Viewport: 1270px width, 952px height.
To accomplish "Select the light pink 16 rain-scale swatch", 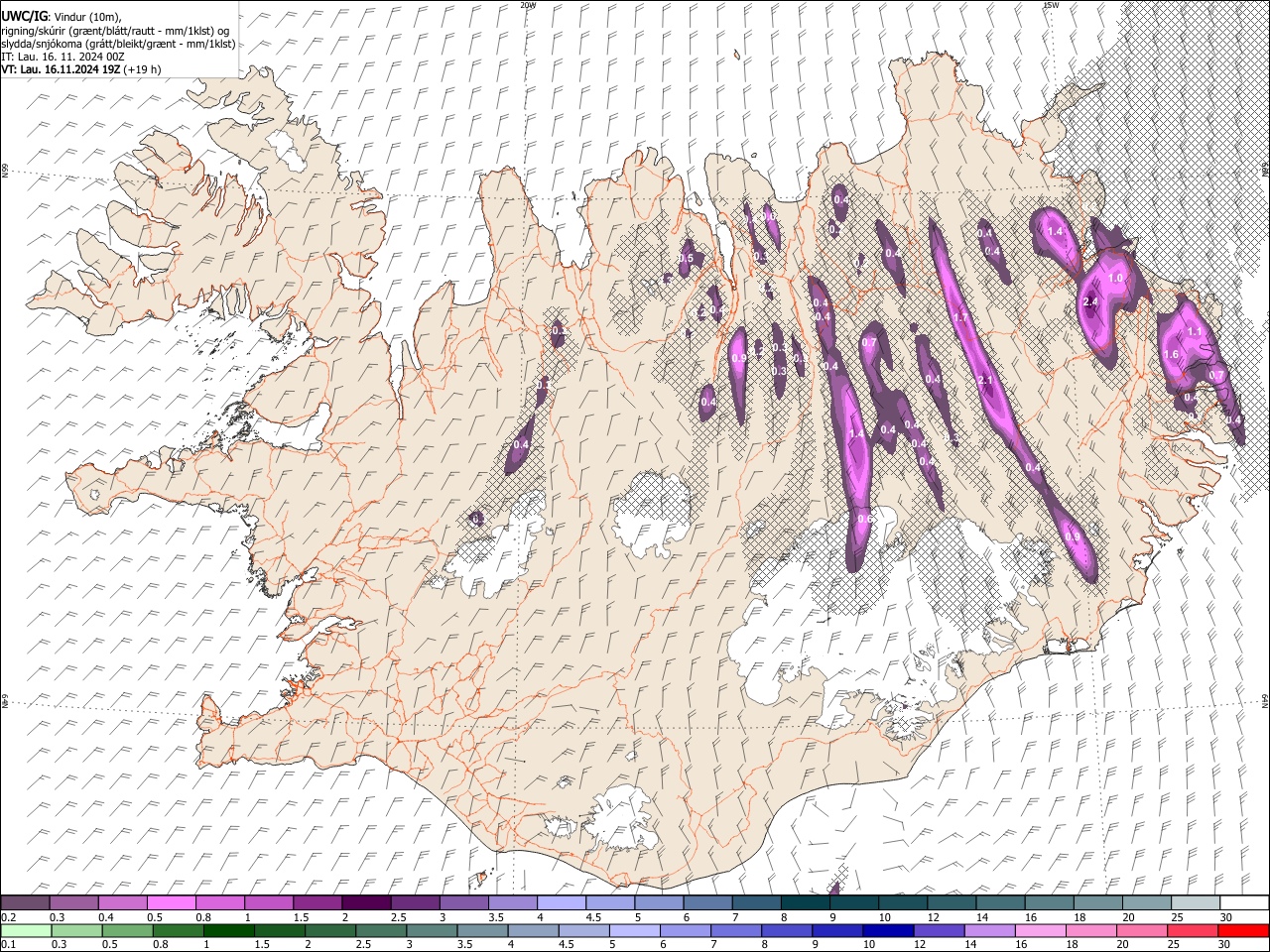I will coord(1040,930).
